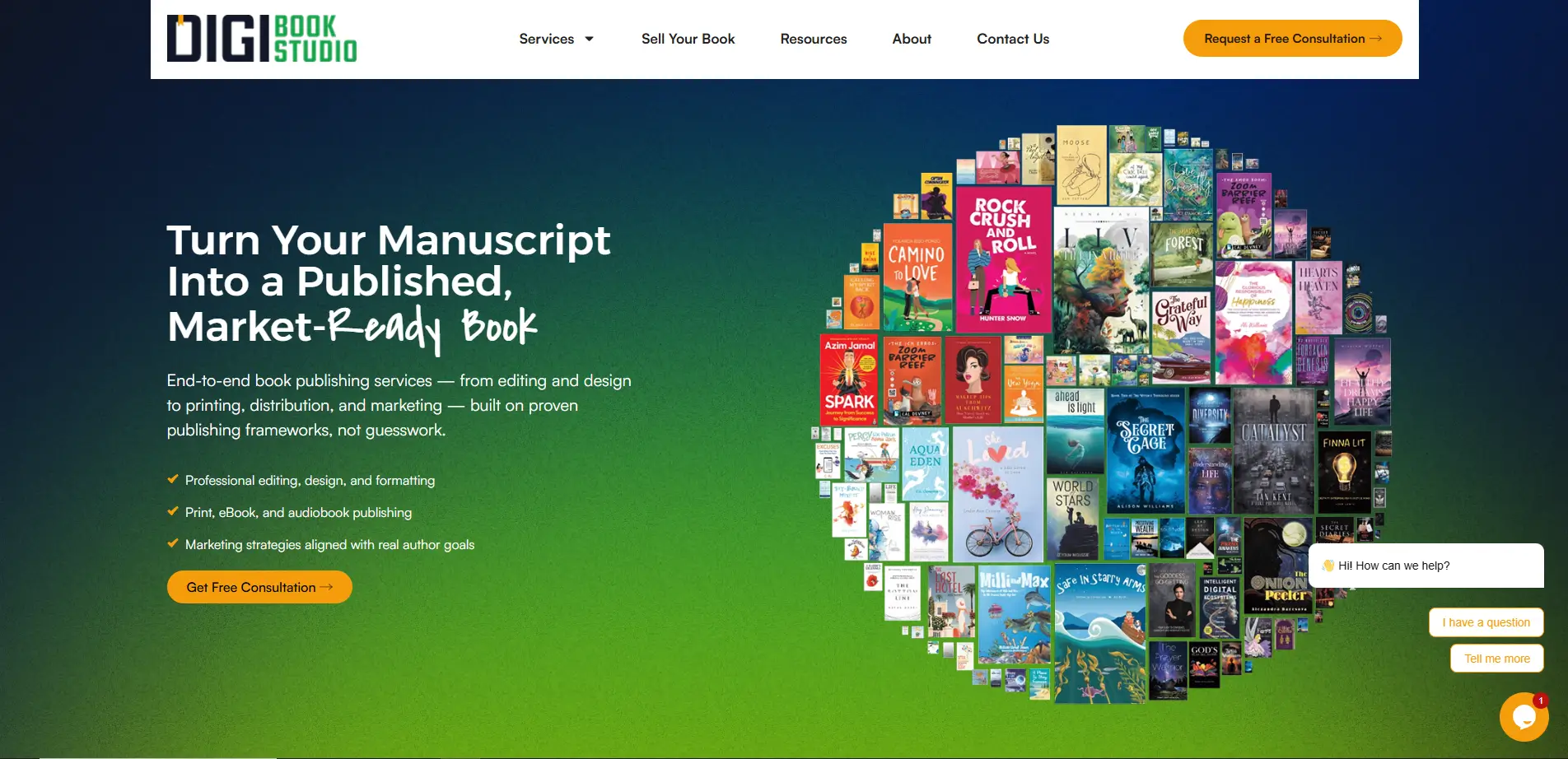Click 'Marketing strategies aligned with real author goals'
Viewport: 1568px width, 759px height.
pos(329,545)
